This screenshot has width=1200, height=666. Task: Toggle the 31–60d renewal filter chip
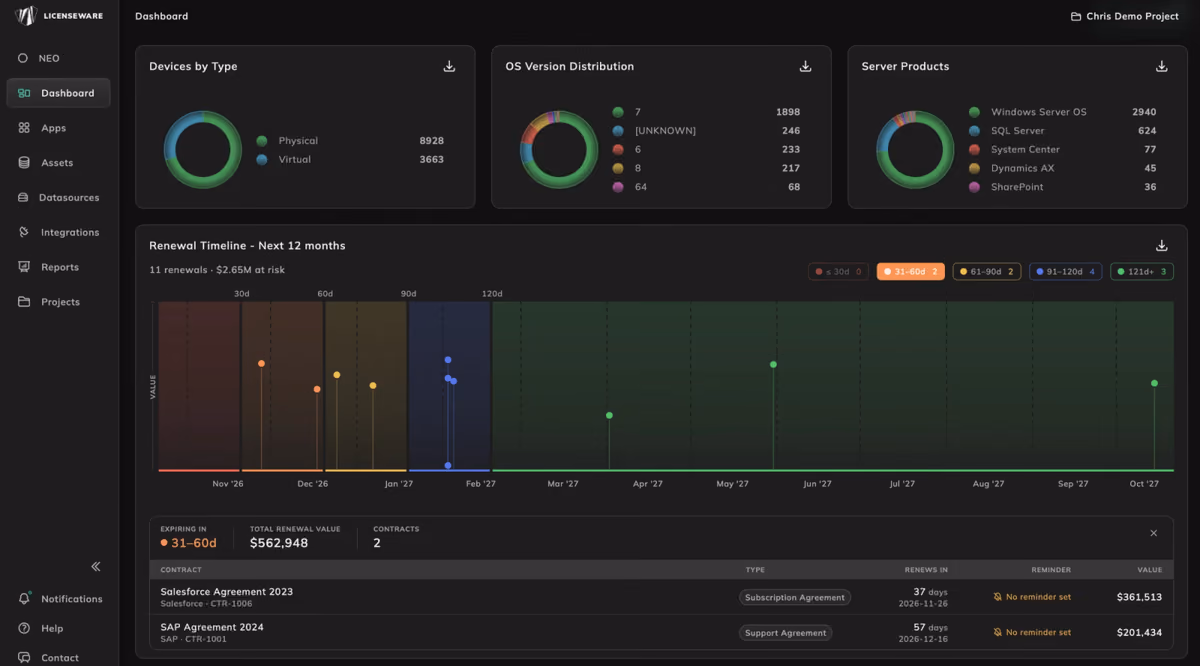(910, 271)
